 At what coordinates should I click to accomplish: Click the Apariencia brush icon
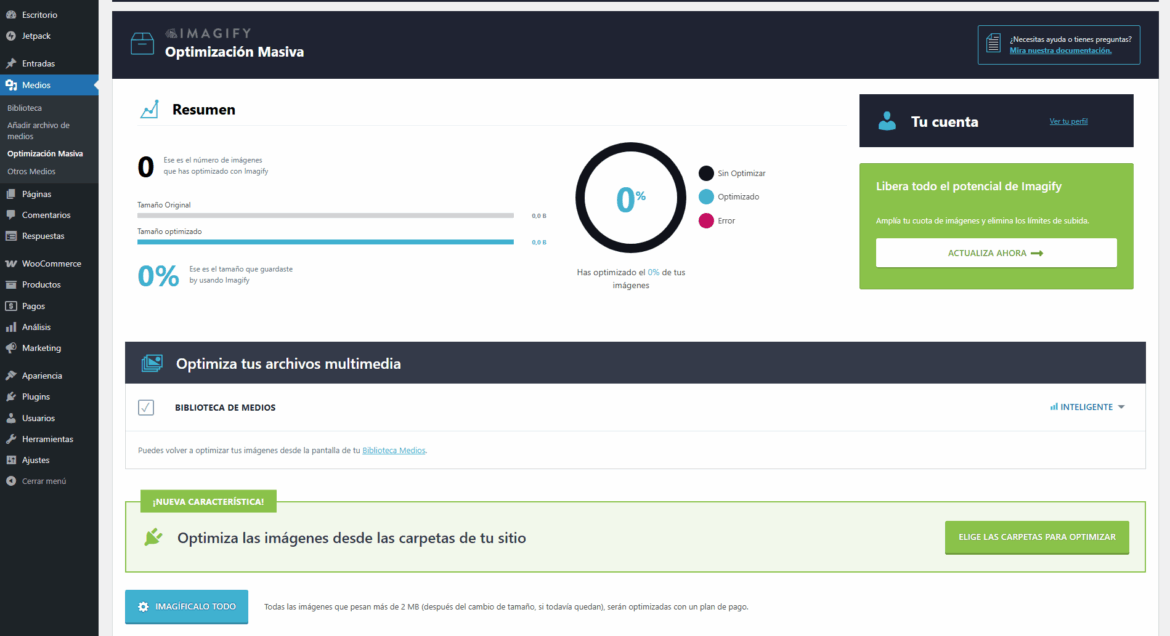pos(11,375)
